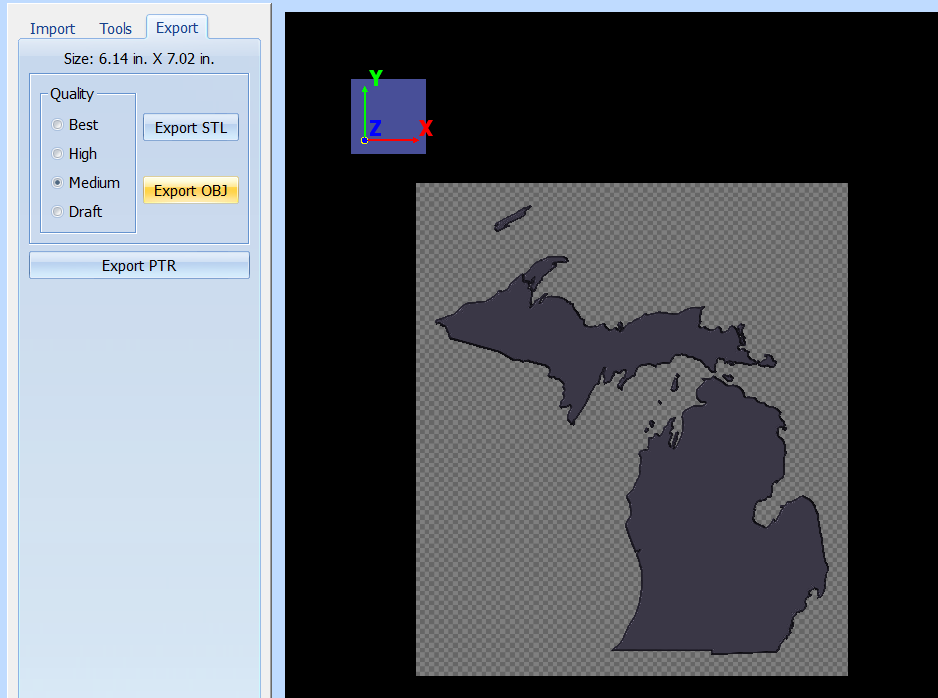Click the Quality group label

pyautogui.click(x=72, y=94)
